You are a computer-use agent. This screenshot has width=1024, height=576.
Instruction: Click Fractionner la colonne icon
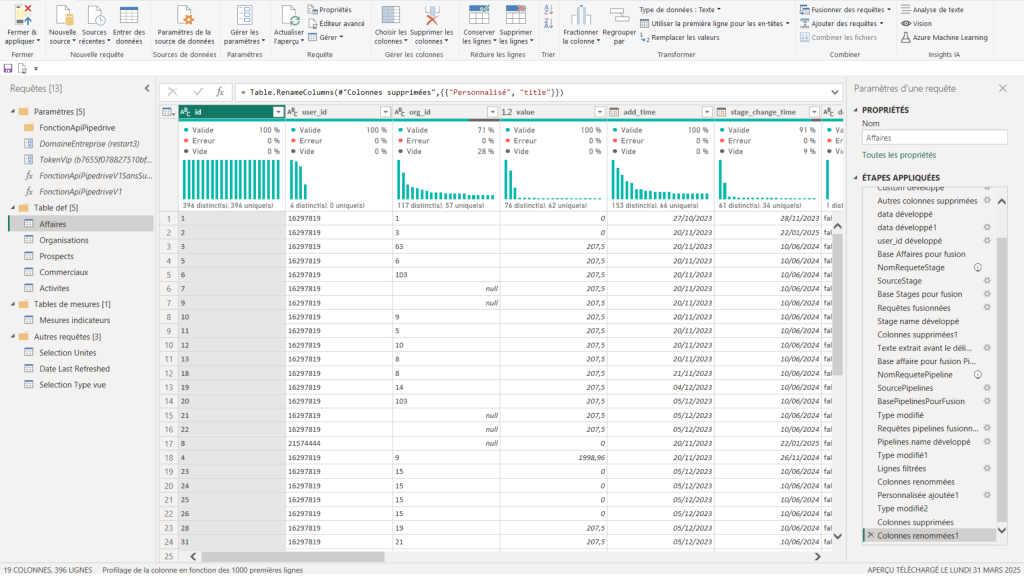pyautogui.click(x=581, y=15)
